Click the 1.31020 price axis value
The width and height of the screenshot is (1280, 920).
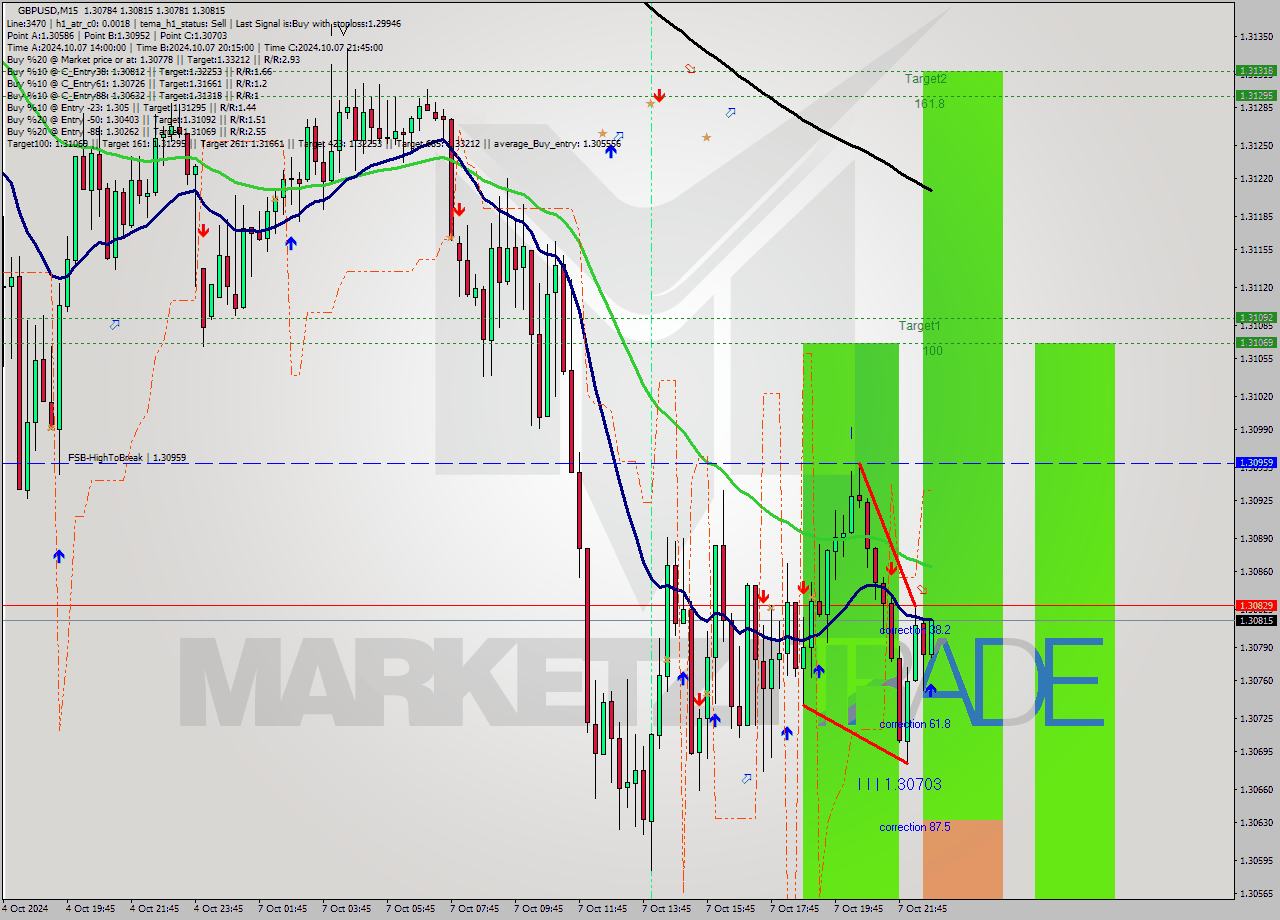click(x=1256, y=396)
